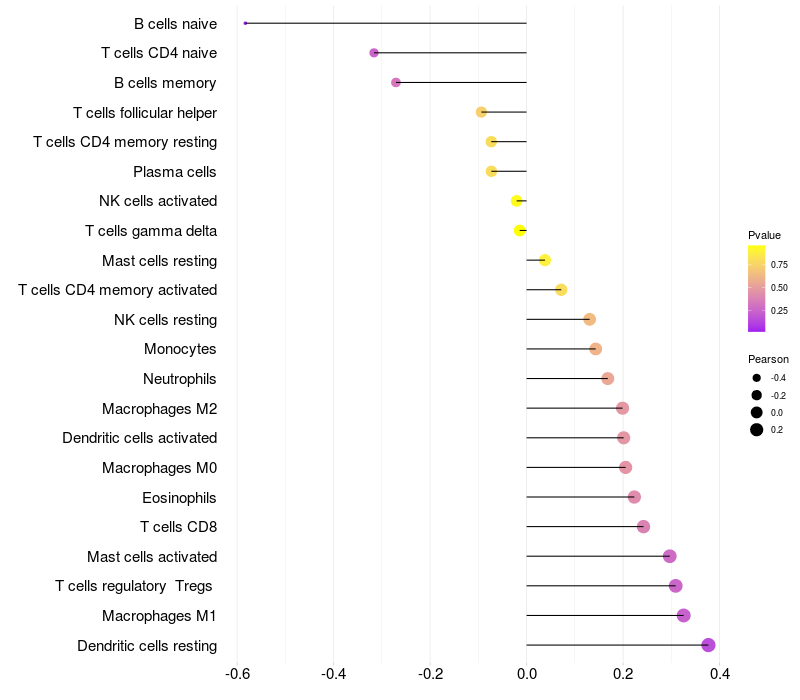Select the T cells CD8 data point

point(643,526)
